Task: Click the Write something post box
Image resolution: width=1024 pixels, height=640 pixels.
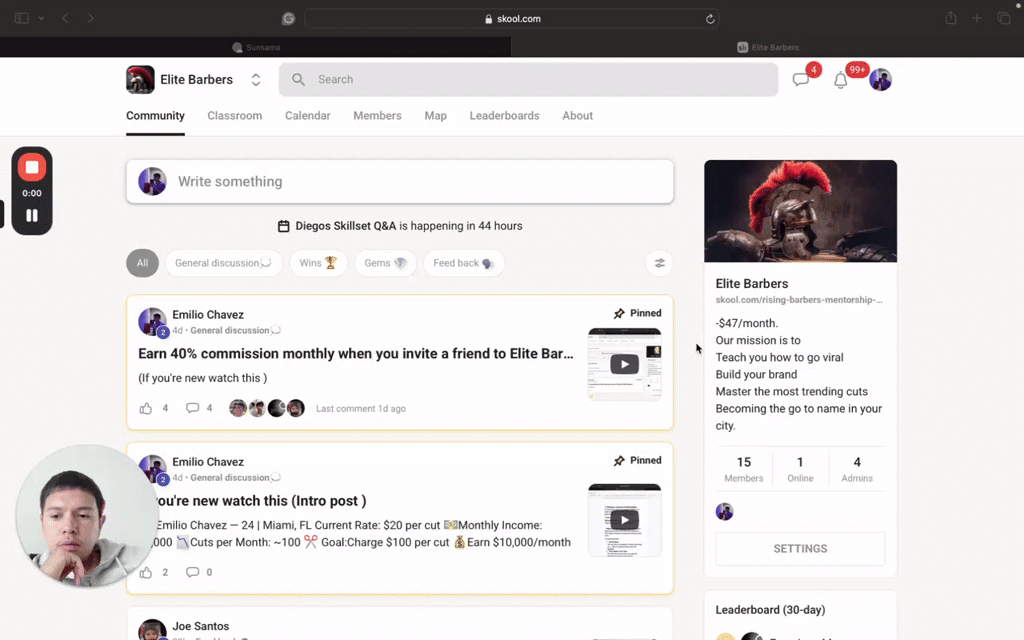Action: pyautogui.click(x=400, y=182)
